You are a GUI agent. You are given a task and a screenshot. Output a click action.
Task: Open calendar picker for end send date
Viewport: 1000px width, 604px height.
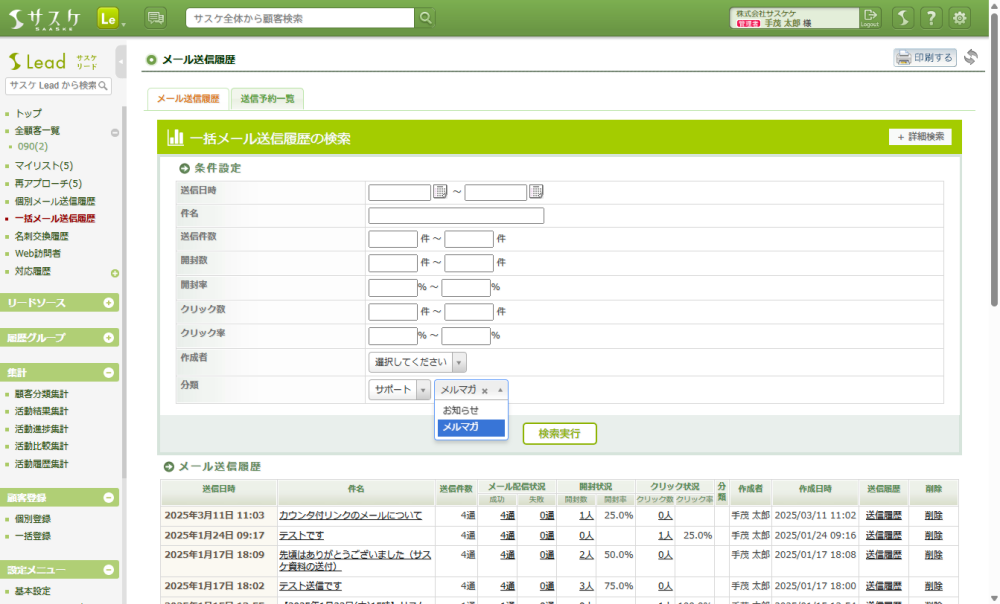pyautogui.click(x=536, y=192)
